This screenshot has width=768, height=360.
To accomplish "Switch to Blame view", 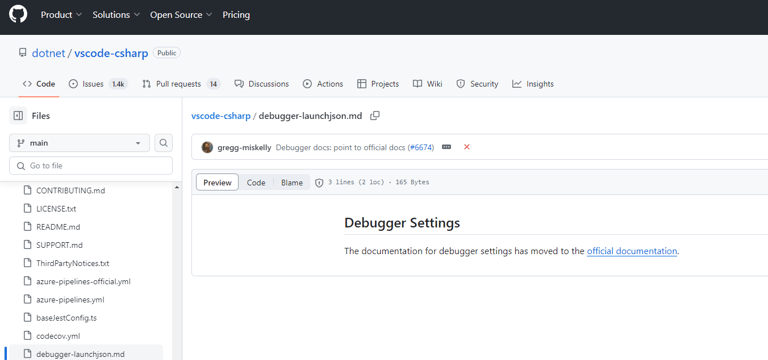I will click(x=292, y=183).
